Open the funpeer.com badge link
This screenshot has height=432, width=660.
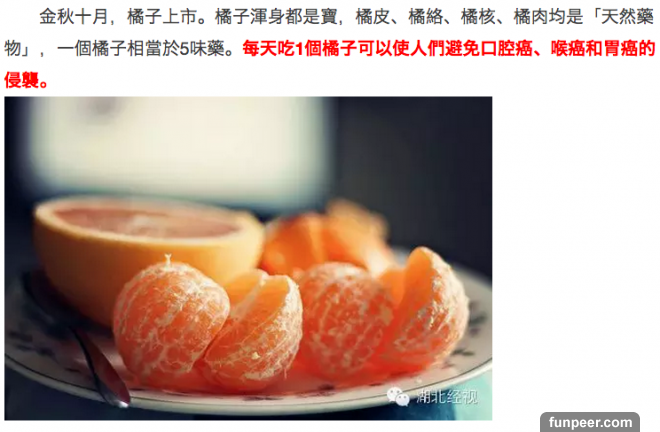(590, 422)
